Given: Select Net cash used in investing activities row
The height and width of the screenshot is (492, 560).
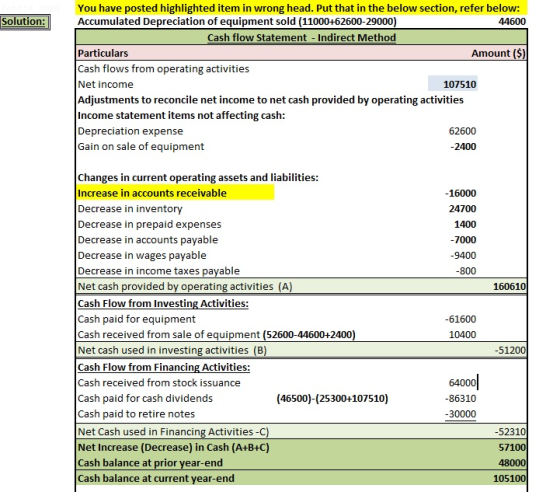Looking at the screenshot, I should pos(301,350).
